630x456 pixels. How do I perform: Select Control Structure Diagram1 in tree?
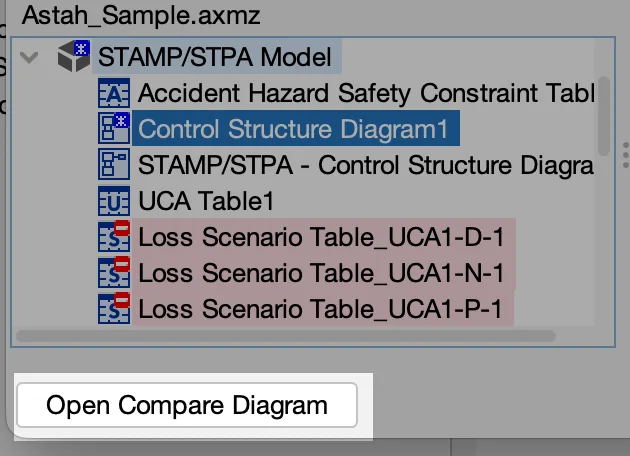pos(293,129)
